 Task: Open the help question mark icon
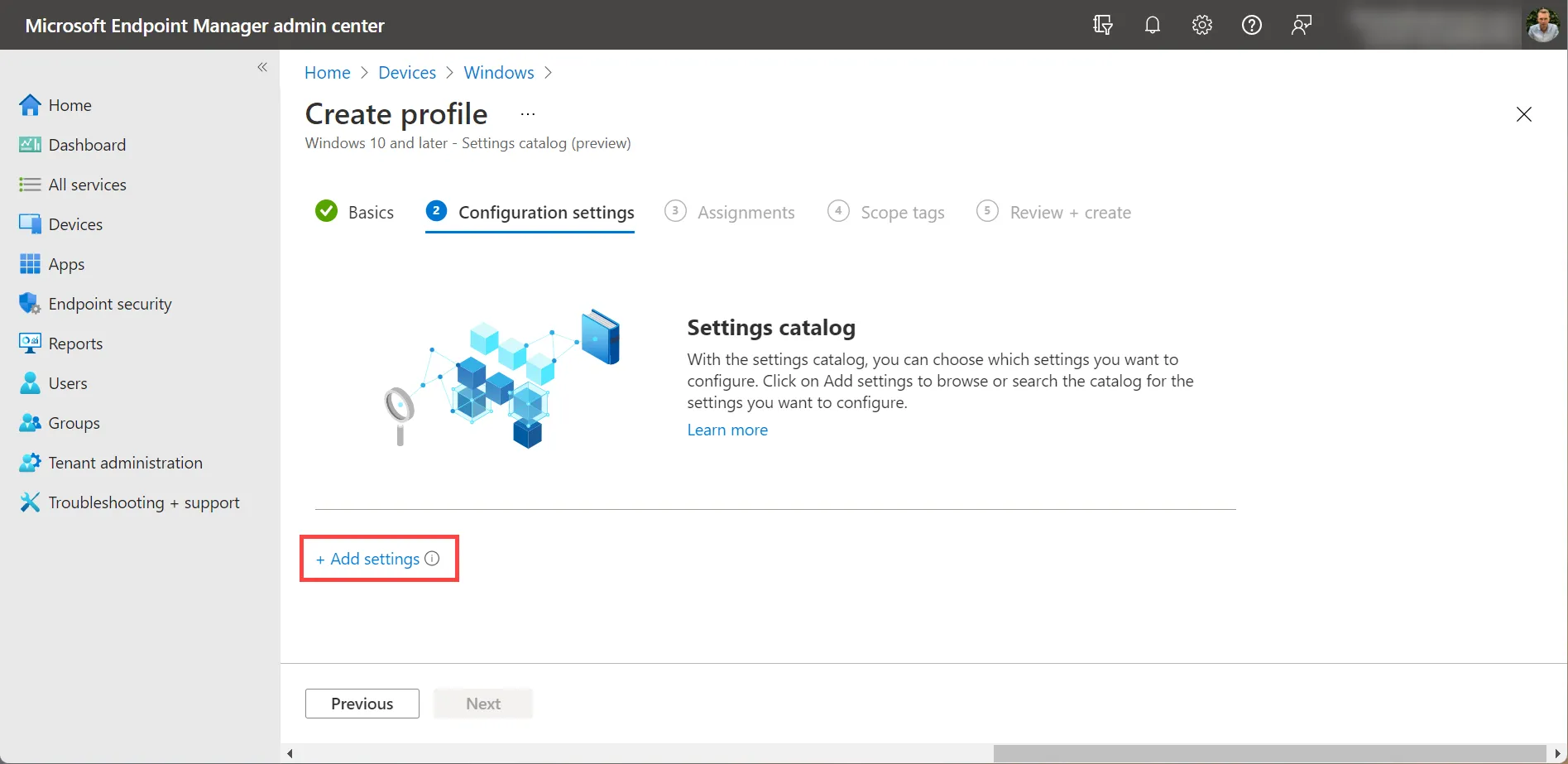tap(1251, 25)
